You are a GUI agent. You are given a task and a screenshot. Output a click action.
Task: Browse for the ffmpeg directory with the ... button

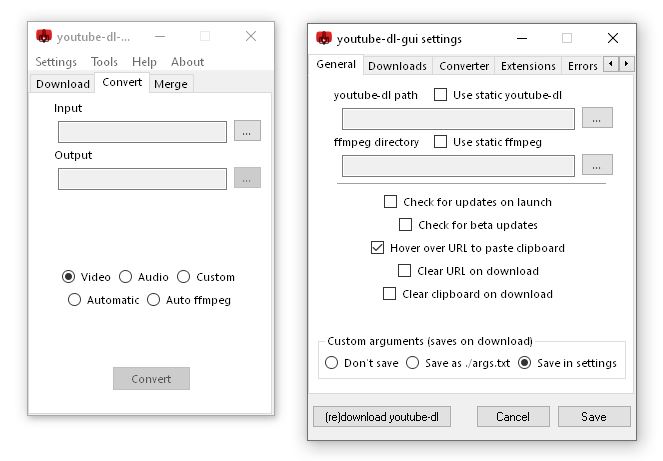coord(597,165)
